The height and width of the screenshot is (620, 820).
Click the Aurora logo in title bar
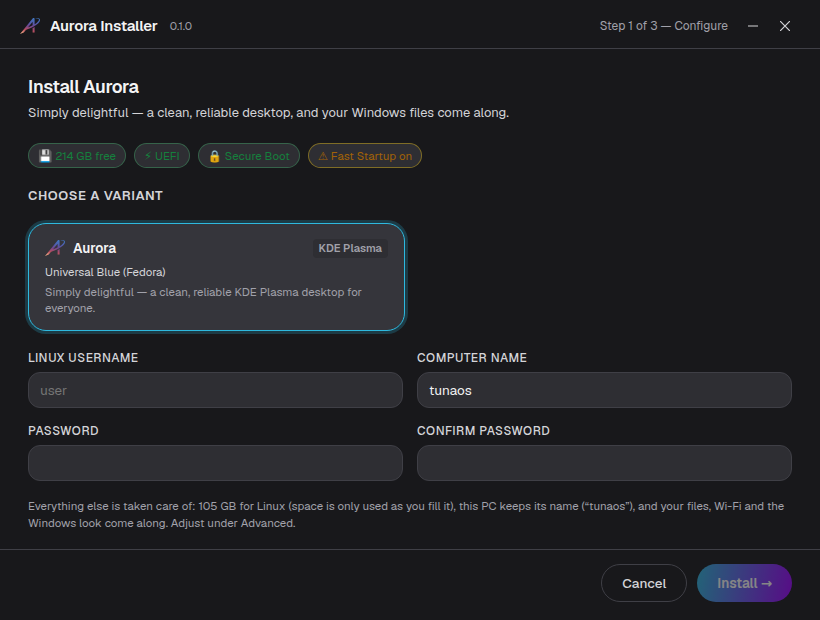pos(30,26)
